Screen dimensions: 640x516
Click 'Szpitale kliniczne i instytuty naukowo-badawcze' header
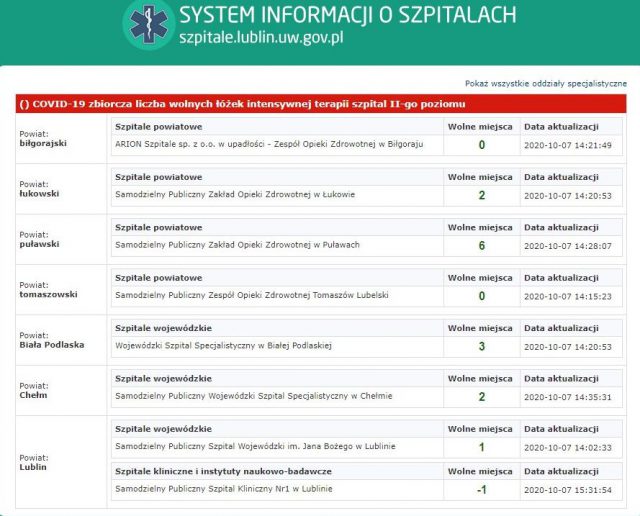(x=223, y=471)
